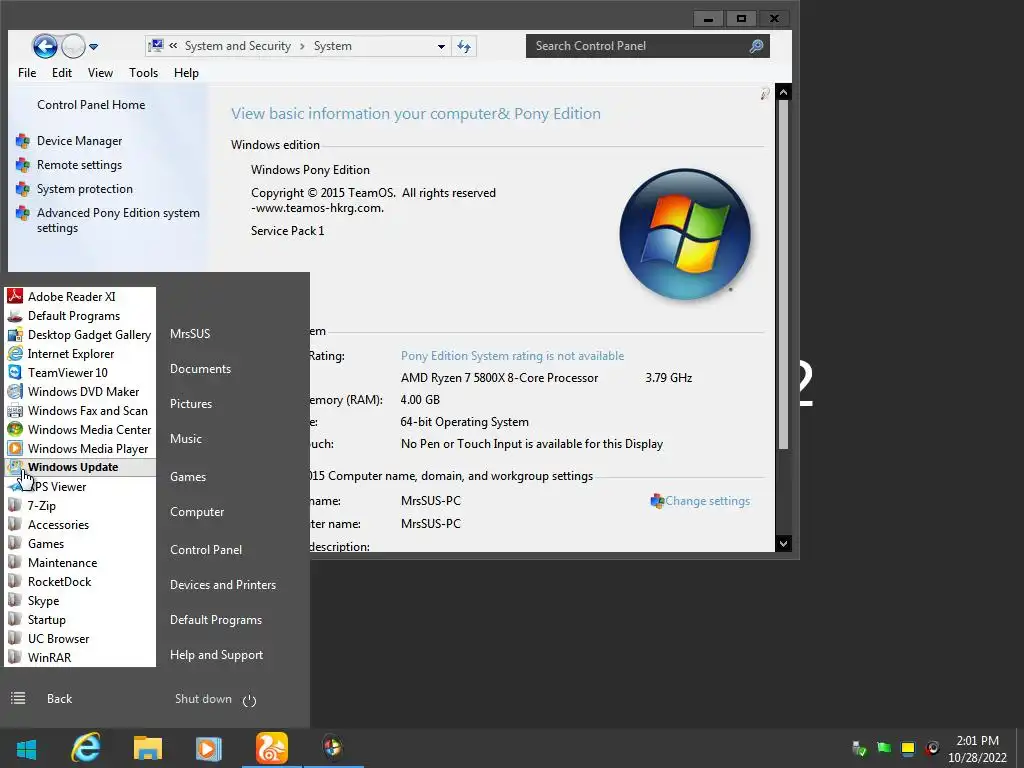Screen dimensions: 1024x768
Task: Click the Internet Explorer icon in programs list
Action: 15,354
